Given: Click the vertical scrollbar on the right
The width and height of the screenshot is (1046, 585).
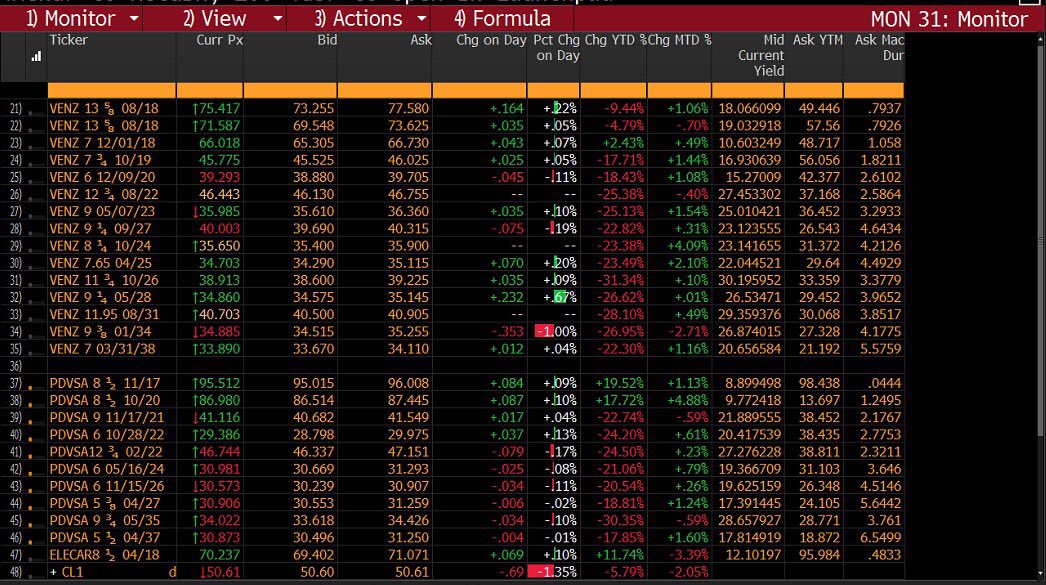Looking at the screenshot, I should point(1041,240).
